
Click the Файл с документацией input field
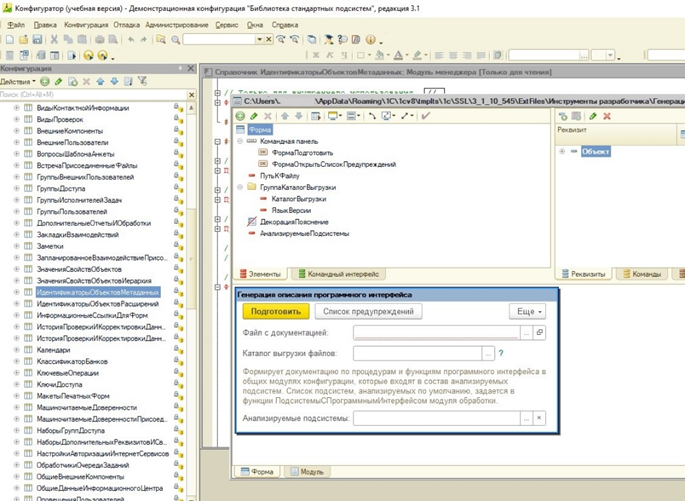point(436,333)
